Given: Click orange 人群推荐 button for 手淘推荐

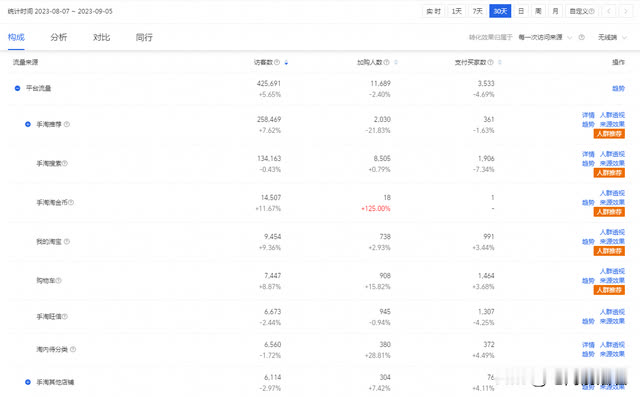Looking at the screenshot, I should tap(609, 133).
